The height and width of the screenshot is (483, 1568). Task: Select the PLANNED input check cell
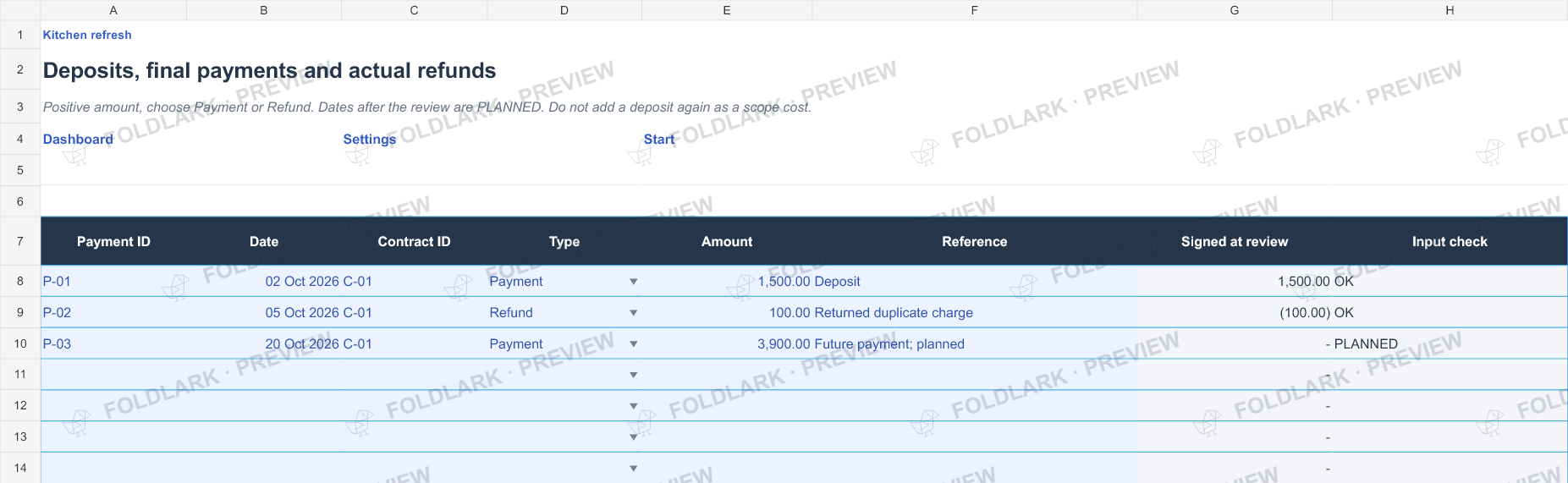pos(1450,343)
